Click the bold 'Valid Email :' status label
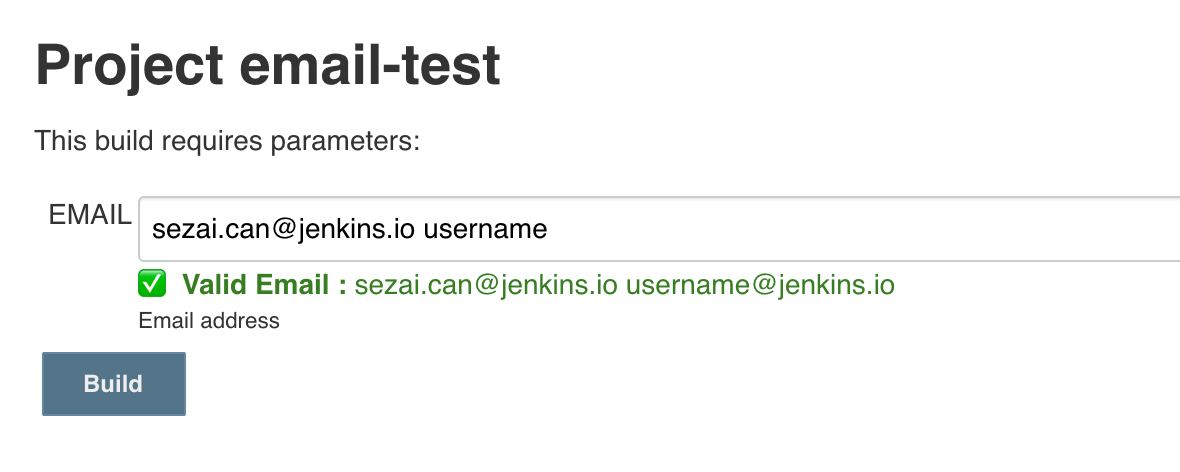The height and width of the screenshot is (472, 1180). (x=264, y=285)
